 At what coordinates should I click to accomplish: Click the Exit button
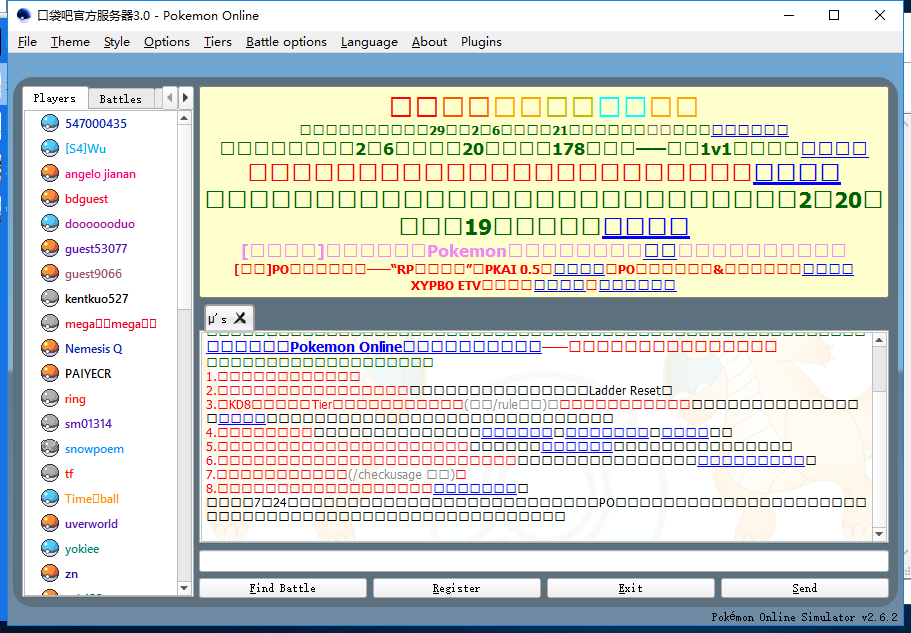(630, 588)
